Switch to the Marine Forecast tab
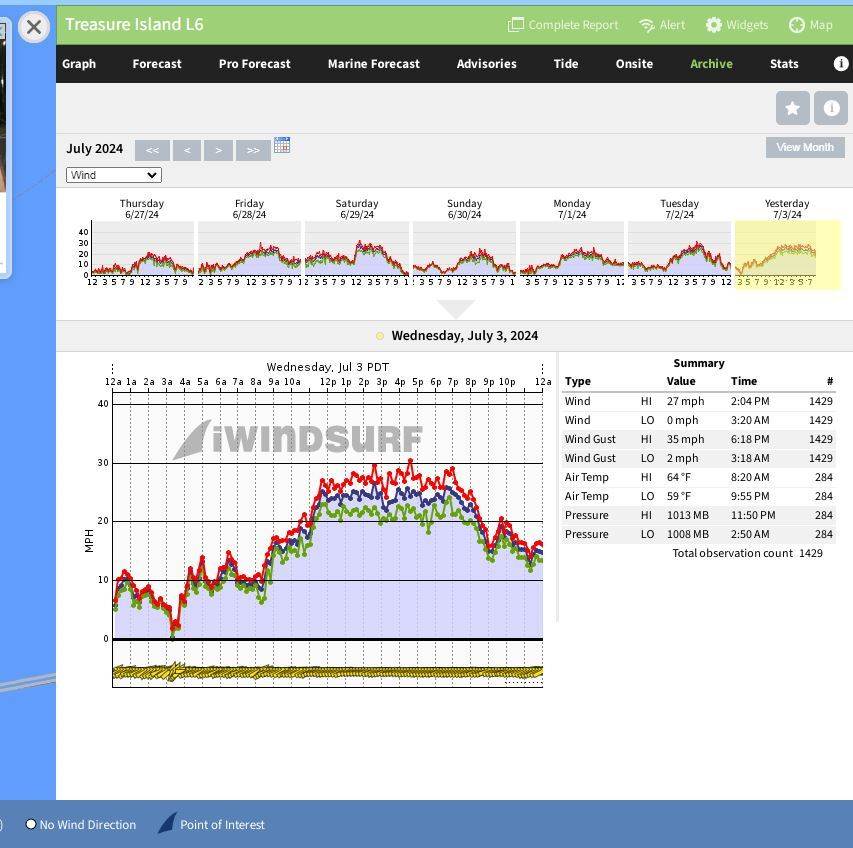 (x=373, y=64)
